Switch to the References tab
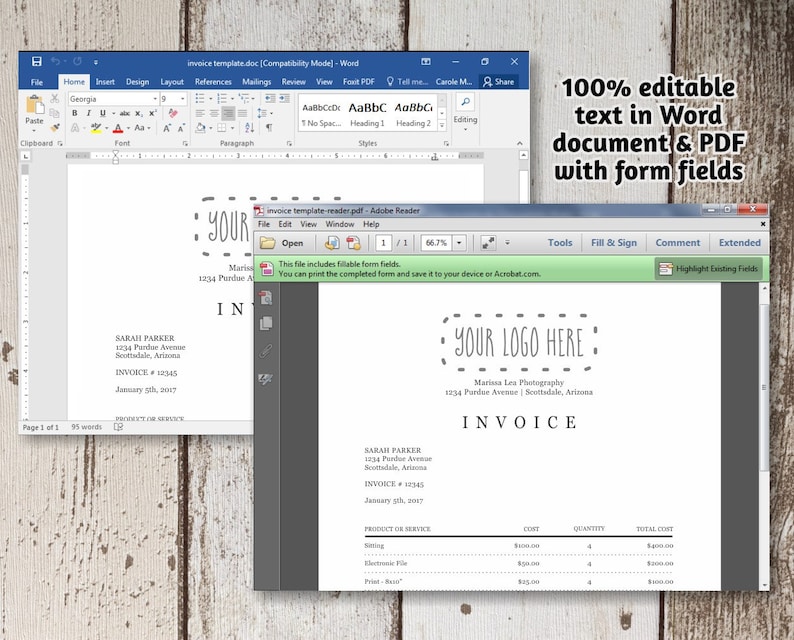Viewport: 794px width, 640px height. pos(213,82)
